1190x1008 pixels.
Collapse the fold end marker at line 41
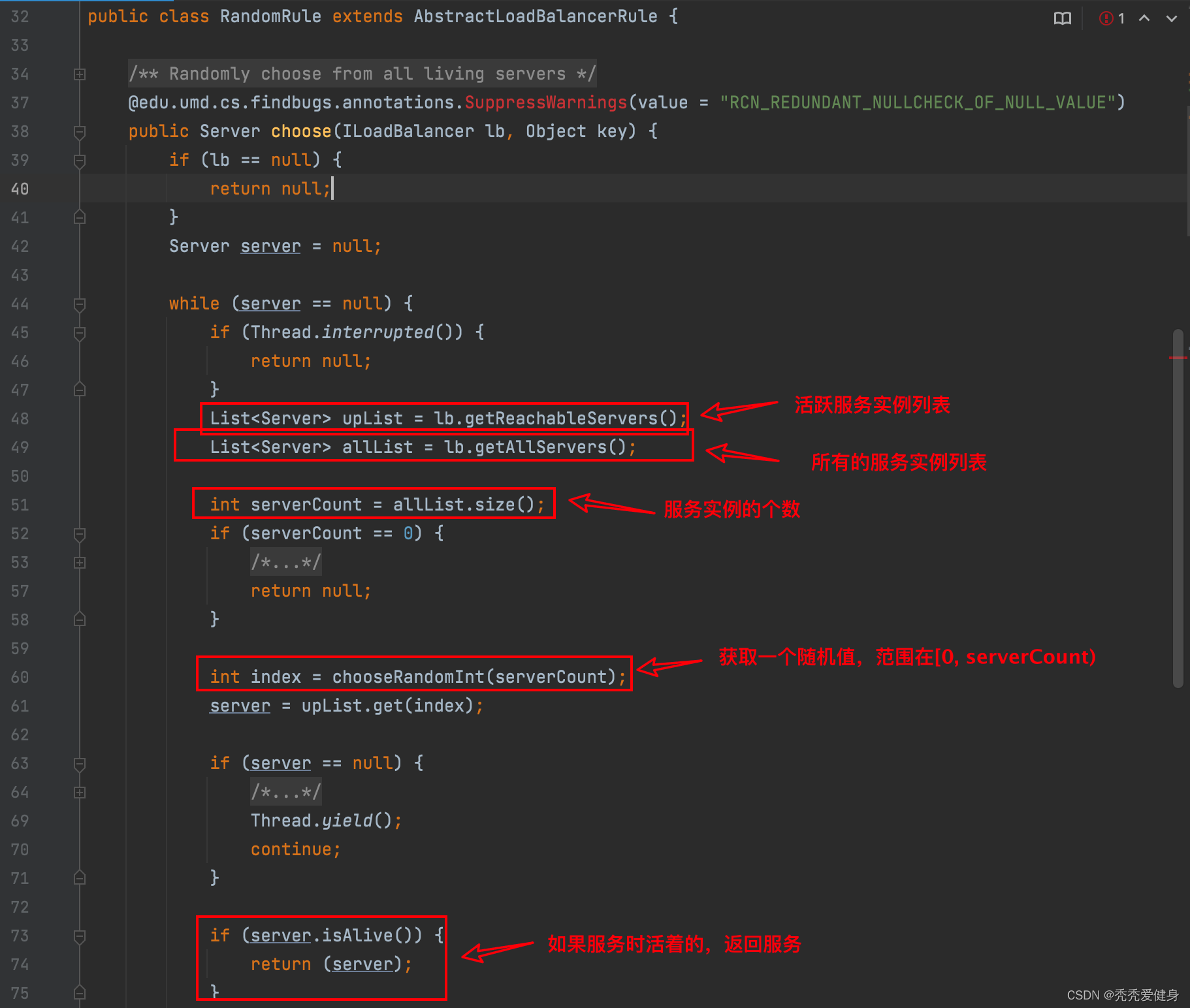80,217
